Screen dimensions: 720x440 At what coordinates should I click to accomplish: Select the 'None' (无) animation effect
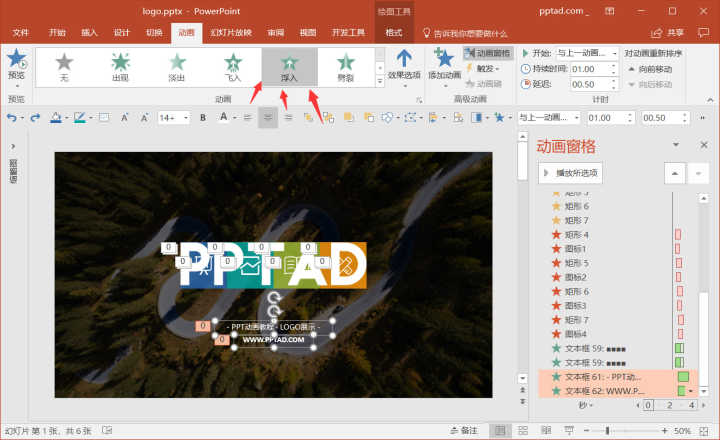tap(64, 68)
